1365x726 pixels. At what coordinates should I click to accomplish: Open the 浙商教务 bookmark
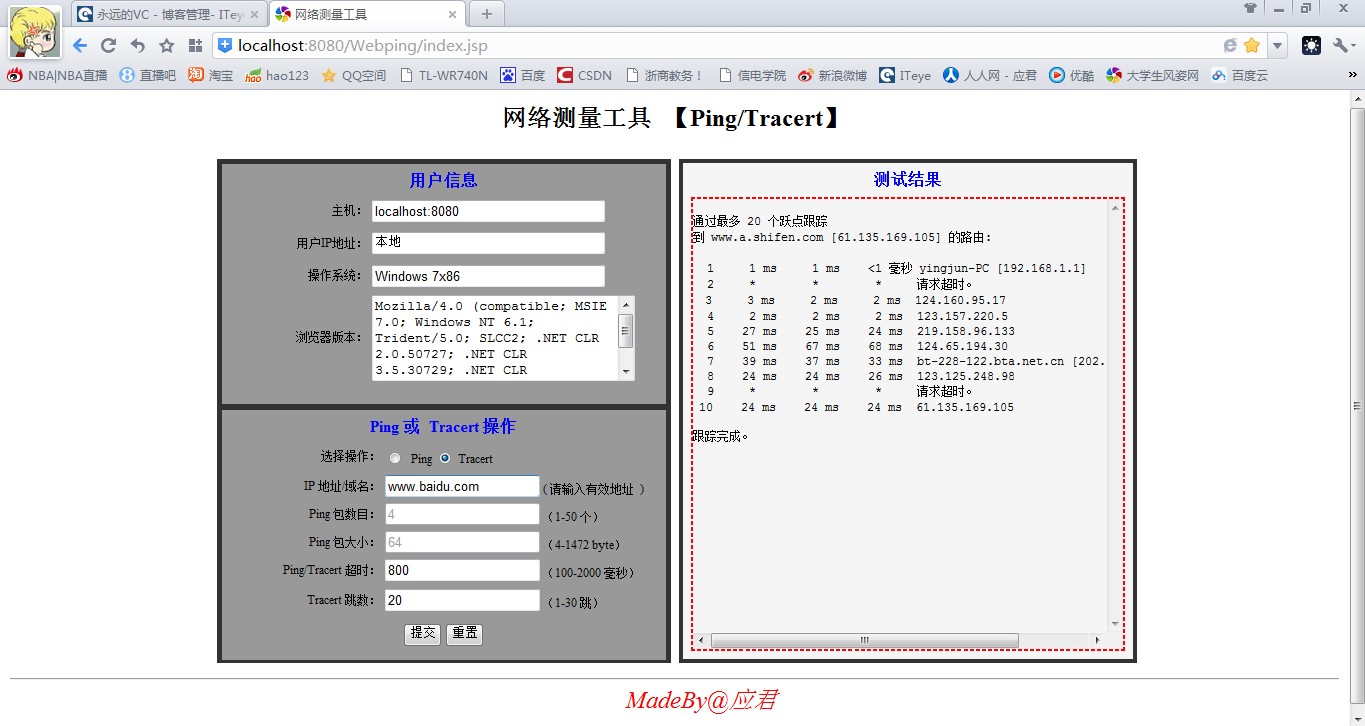tap(665, 75)
